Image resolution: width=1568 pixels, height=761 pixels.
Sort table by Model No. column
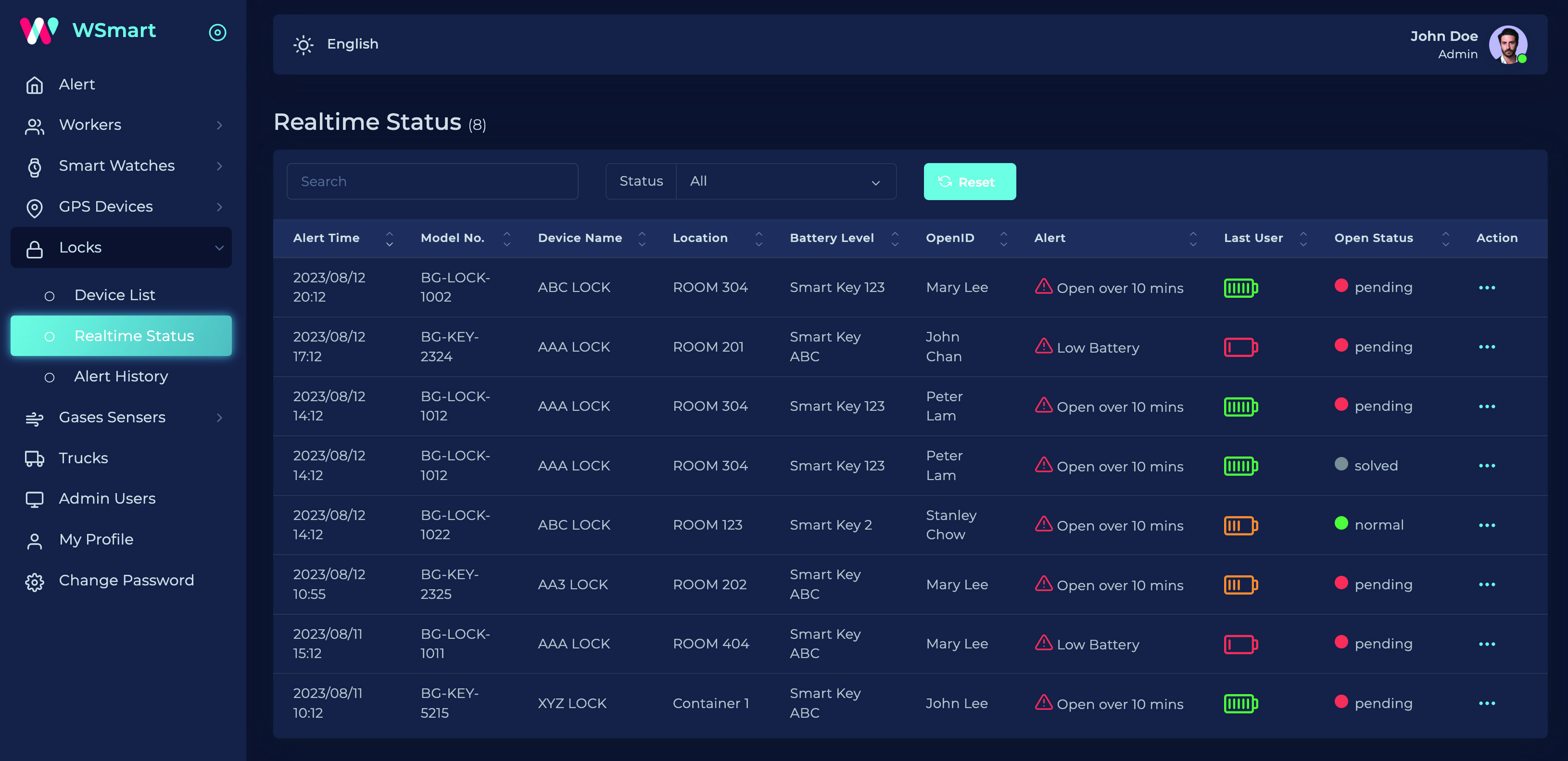(506, 239)
